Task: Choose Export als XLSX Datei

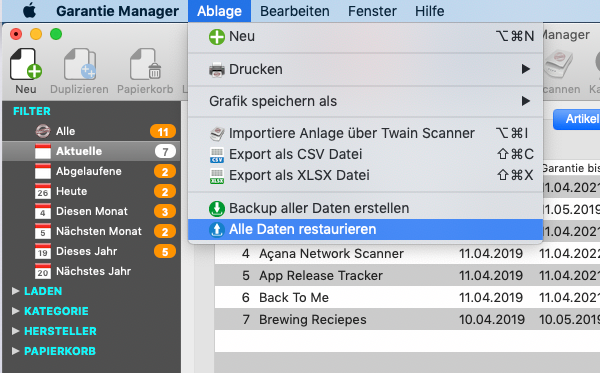Action: click(365, 175)
